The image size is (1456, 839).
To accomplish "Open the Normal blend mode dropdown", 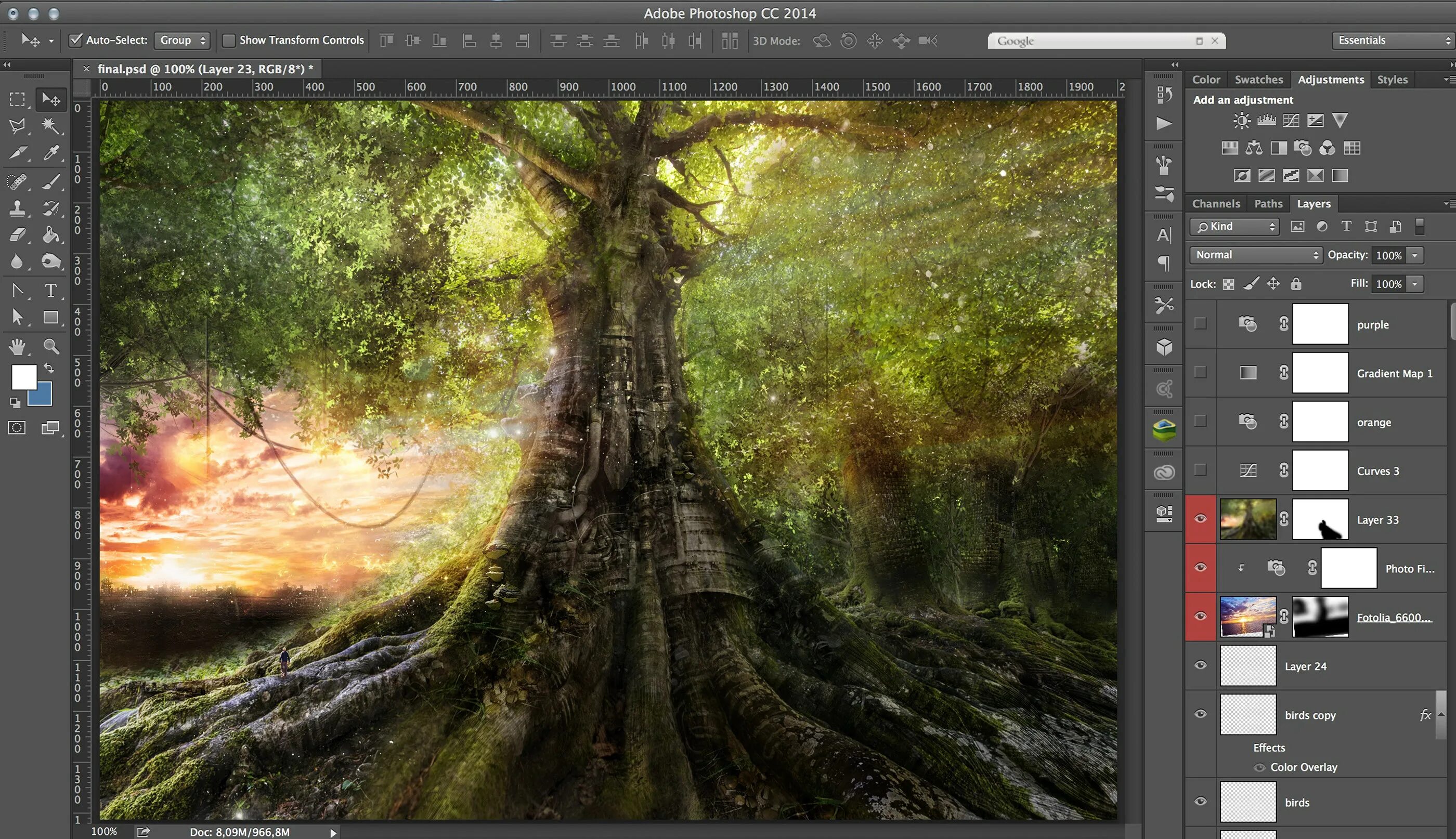I will click(1256, 255).
